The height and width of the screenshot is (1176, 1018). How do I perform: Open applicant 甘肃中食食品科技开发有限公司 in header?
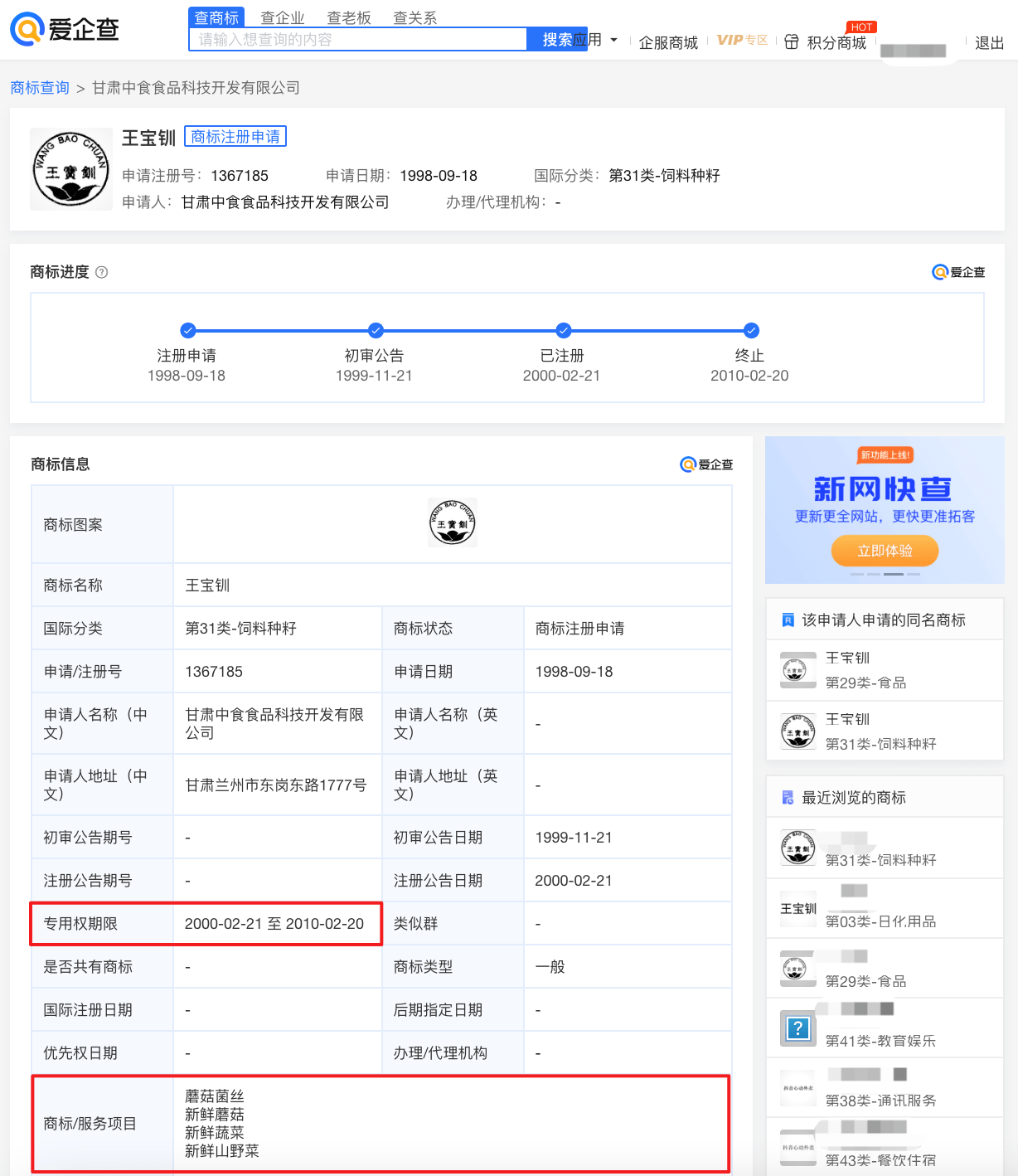[285, 202]
